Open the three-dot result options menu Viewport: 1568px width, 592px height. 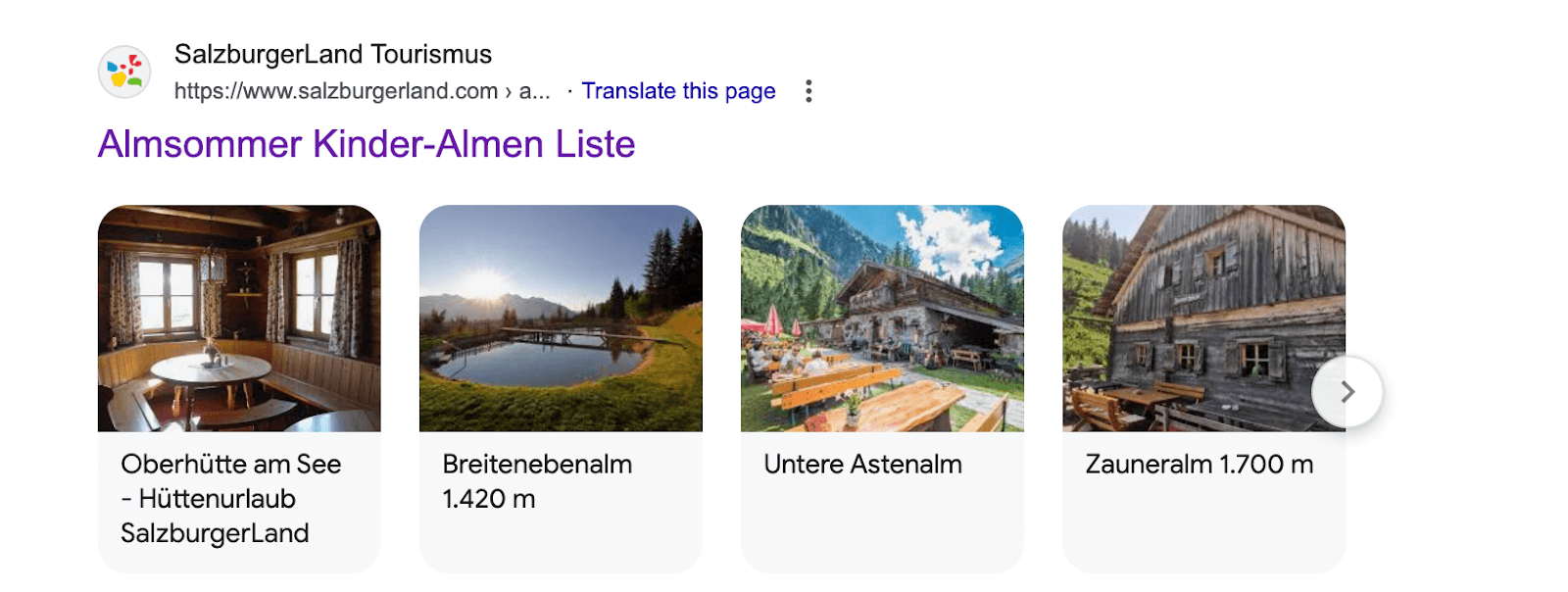coord(808,91)
